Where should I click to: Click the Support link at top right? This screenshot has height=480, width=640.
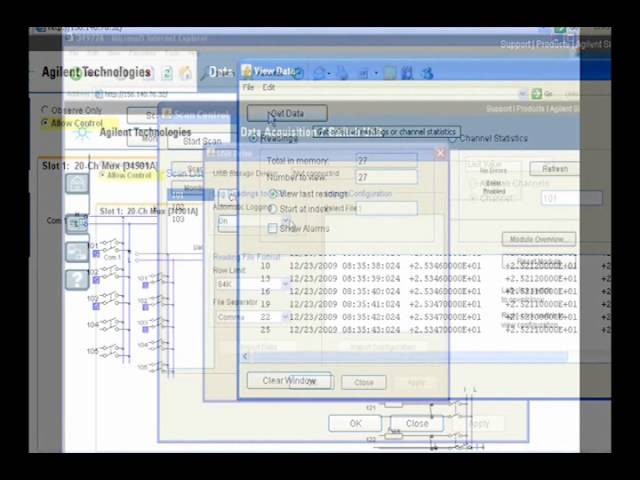516,44
